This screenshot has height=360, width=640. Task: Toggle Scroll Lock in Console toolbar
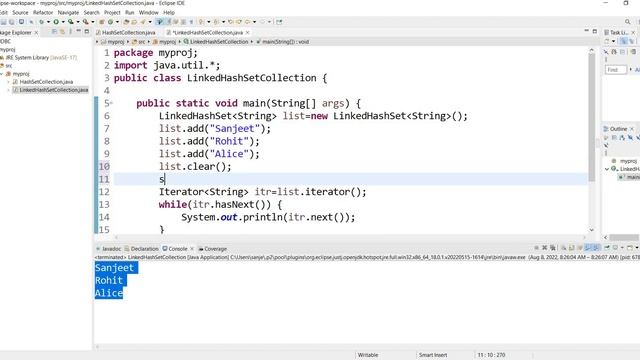(572, 248)
